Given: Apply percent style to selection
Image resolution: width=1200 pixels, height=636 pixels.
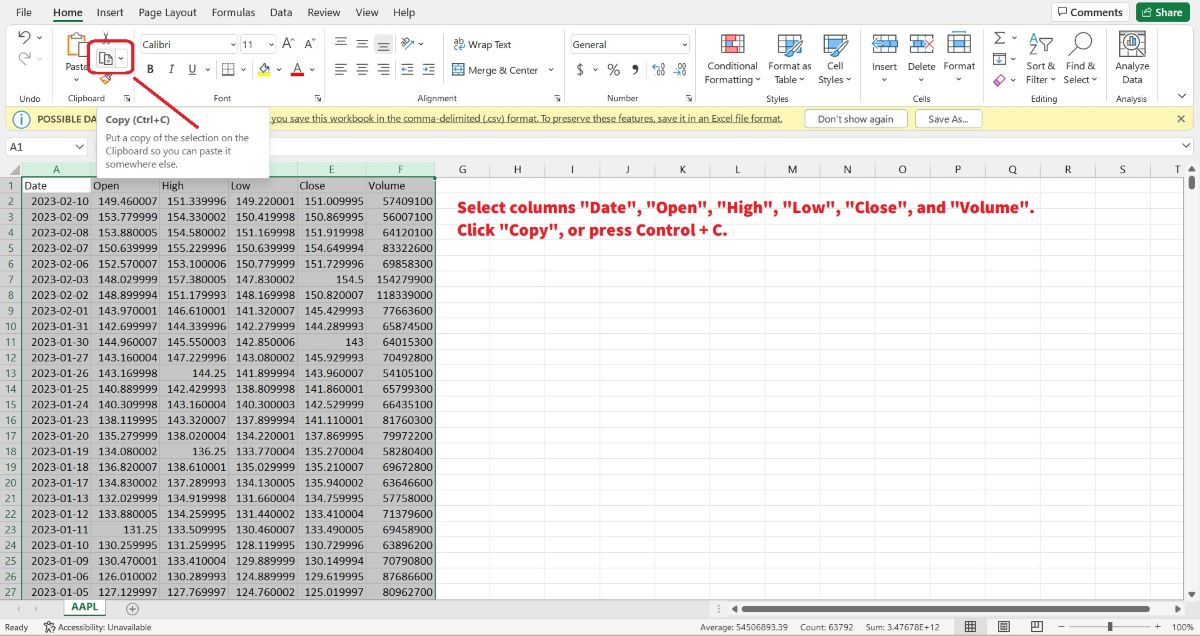Looking at the screenshot, I should pos(613,70).
